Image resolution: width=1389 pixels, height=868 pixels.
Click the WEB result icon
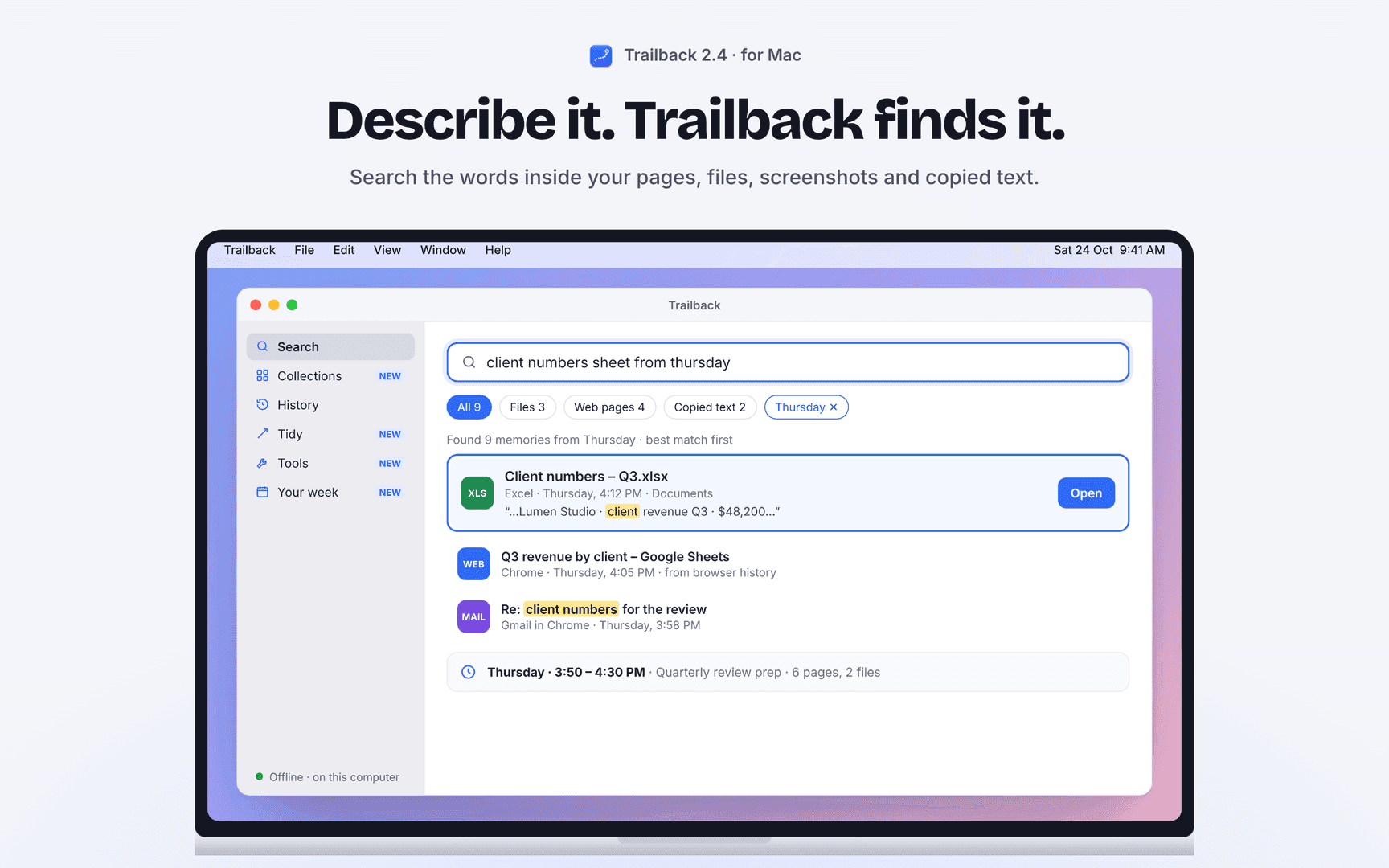coord(473,564)
